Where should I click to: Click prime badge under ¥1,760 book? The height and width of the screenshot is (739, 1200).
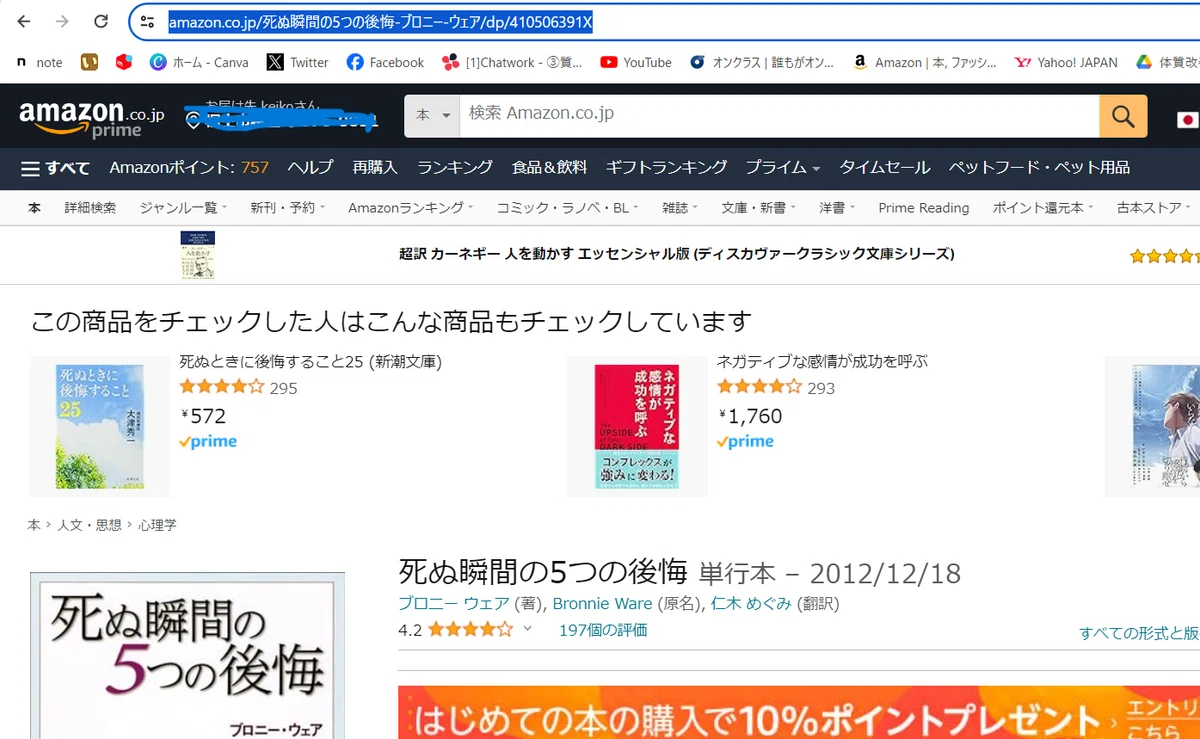(745, 442)
